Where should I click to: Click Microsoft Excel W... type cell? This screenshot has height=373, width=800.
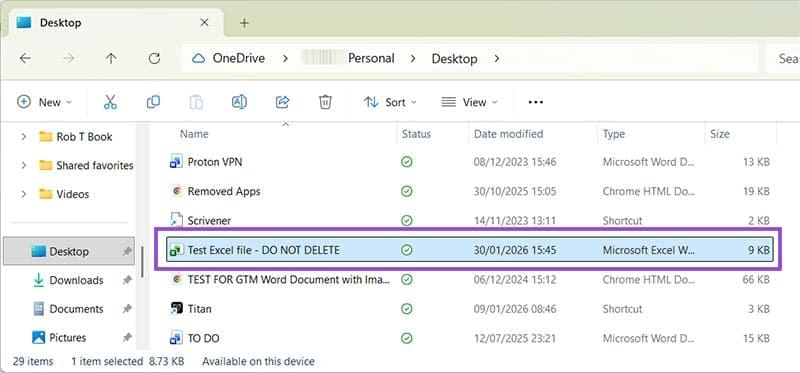648,250
